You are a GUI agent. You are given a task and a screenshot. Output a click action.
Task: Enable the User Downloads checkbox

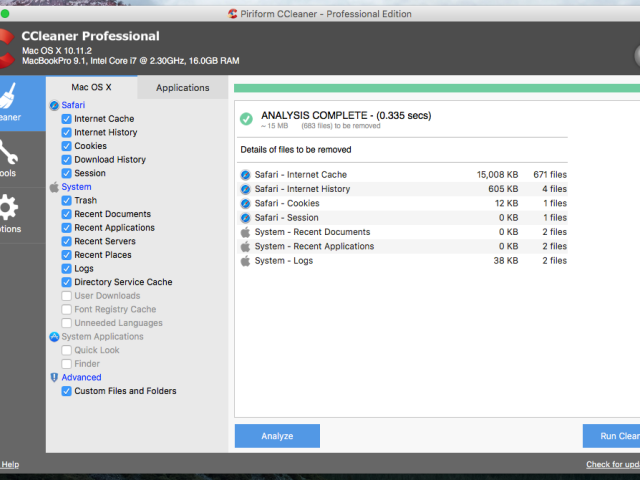67,296
